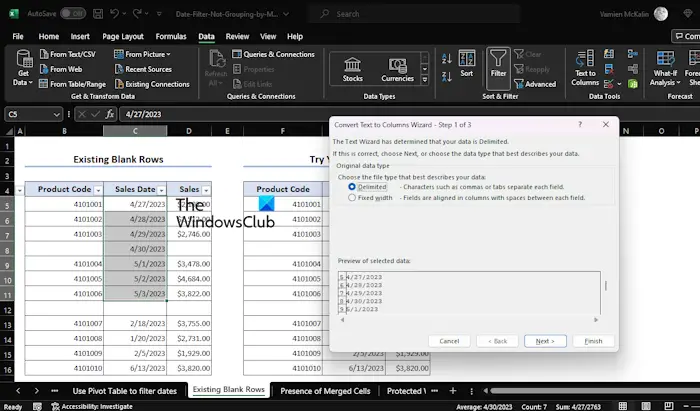700x411 pixels.
Task: Select row 13 header
Action: 7,324
